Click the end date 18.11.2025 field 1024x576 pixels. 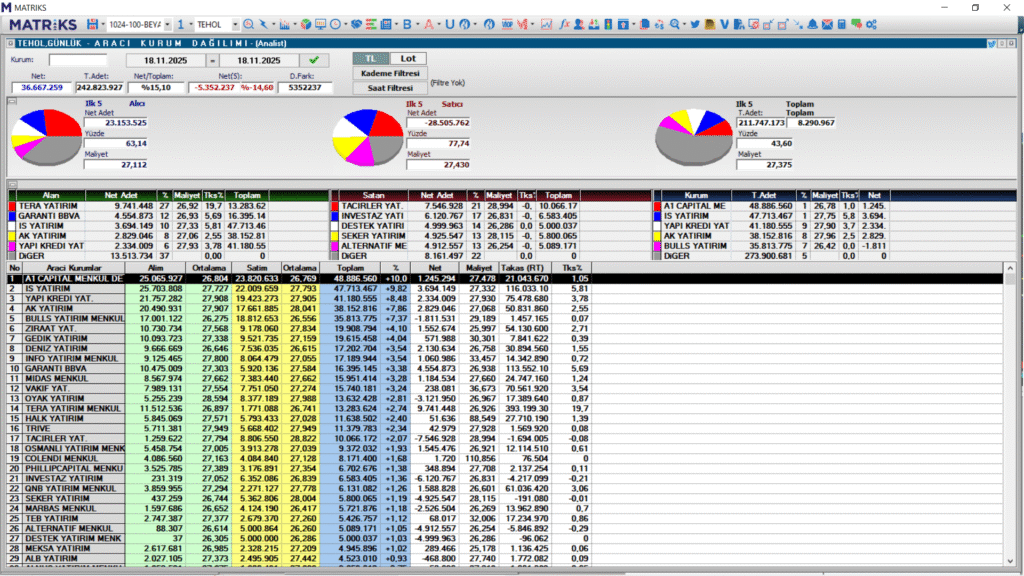coord(259,60)
